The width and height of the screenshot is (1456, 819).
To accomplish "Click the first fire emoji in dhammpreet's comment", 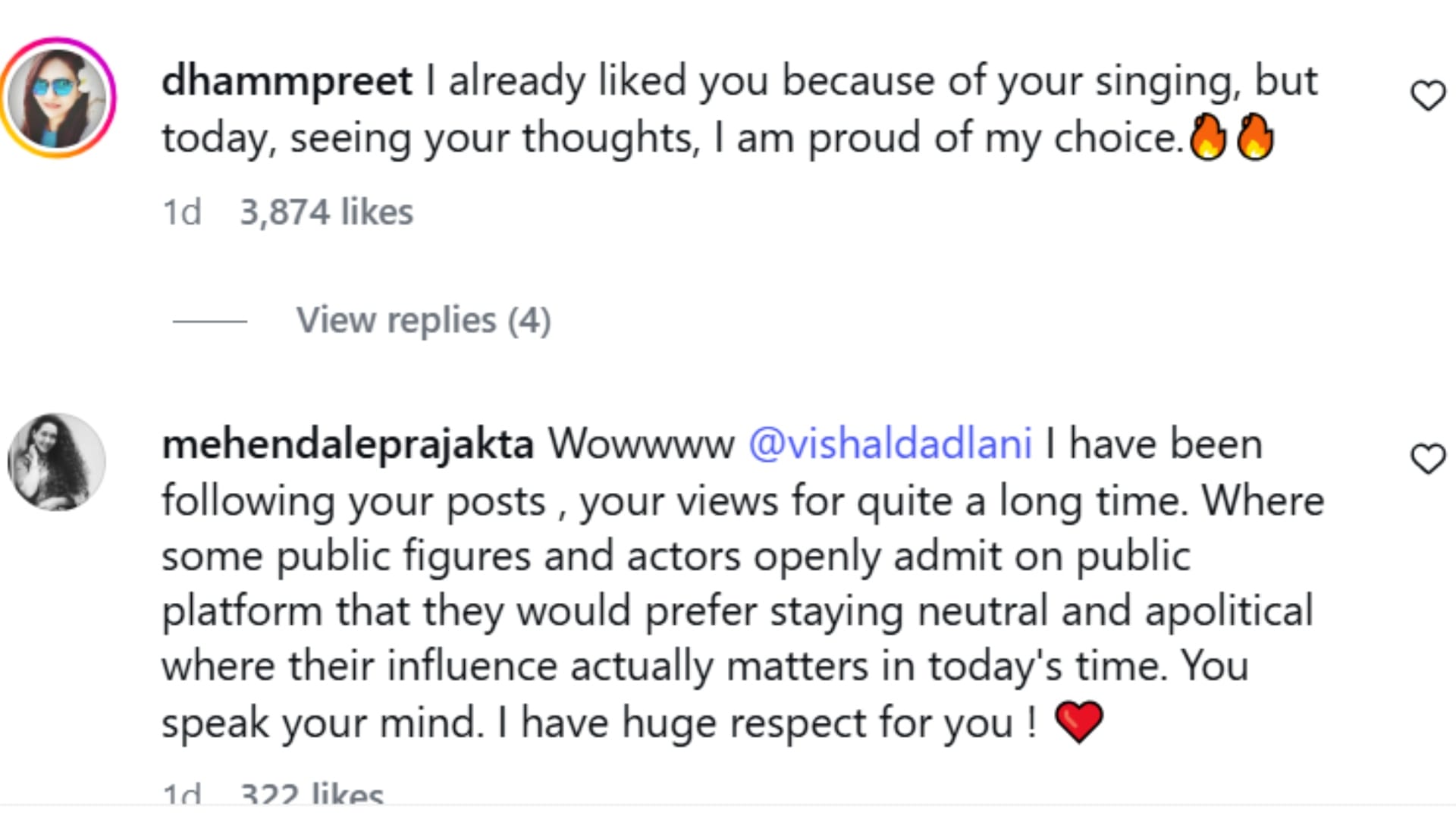I will click(x=1208, y=136).
